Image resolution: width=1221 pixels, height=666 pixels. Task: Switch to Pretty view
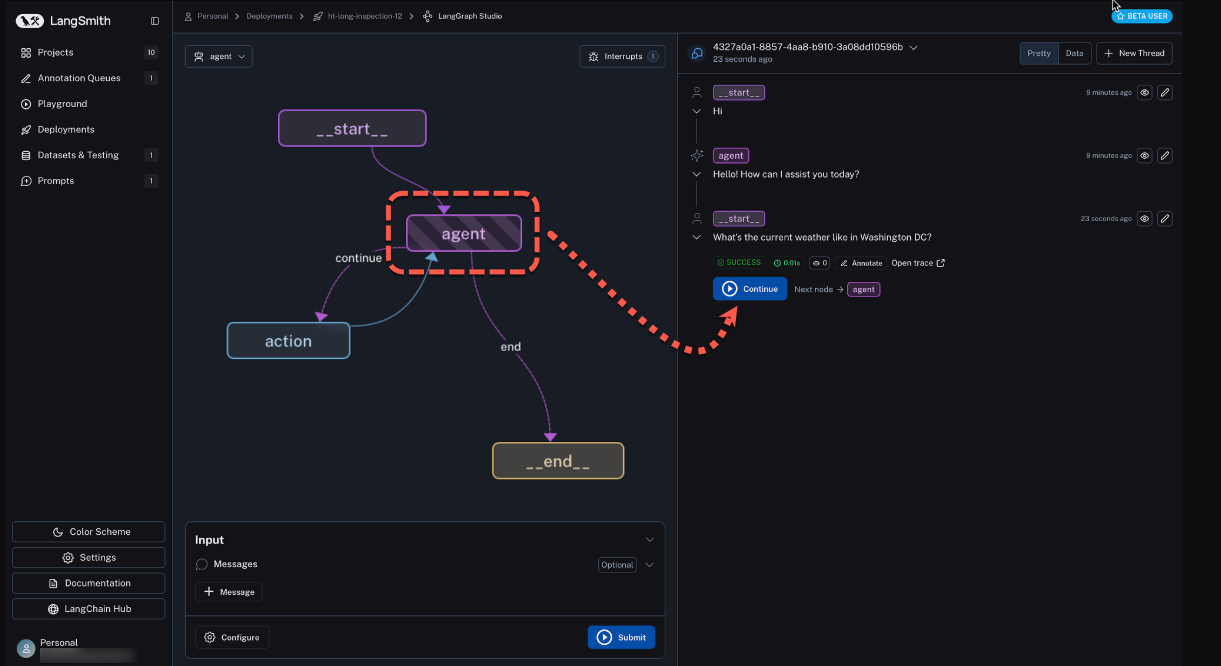coord(1039,53)
